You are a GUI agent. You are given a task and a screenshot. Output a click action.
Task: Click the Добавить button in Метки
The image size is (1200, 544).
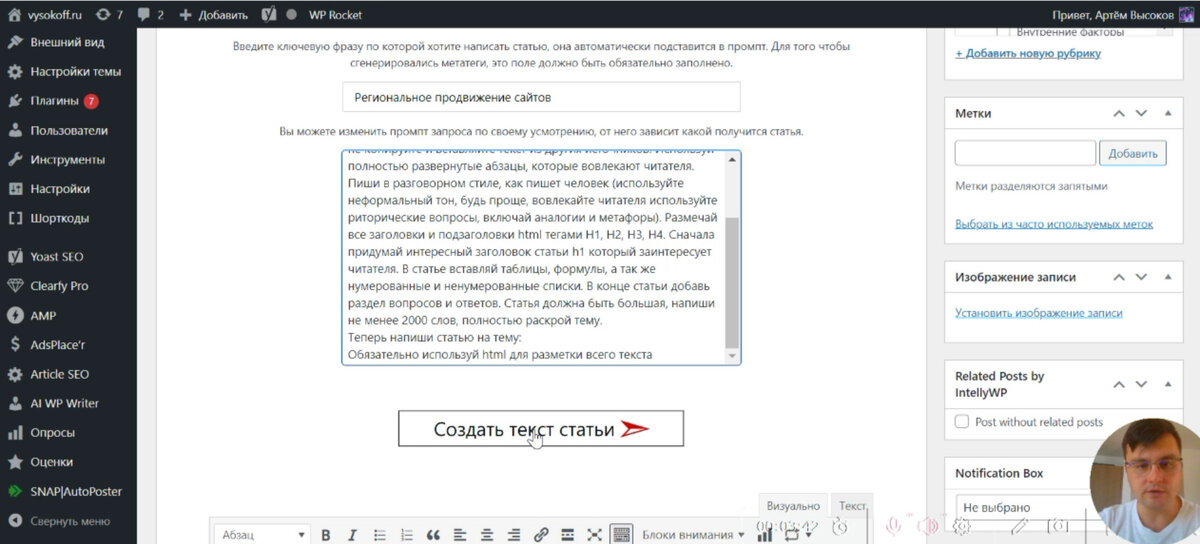click(x=1133, y=153)
